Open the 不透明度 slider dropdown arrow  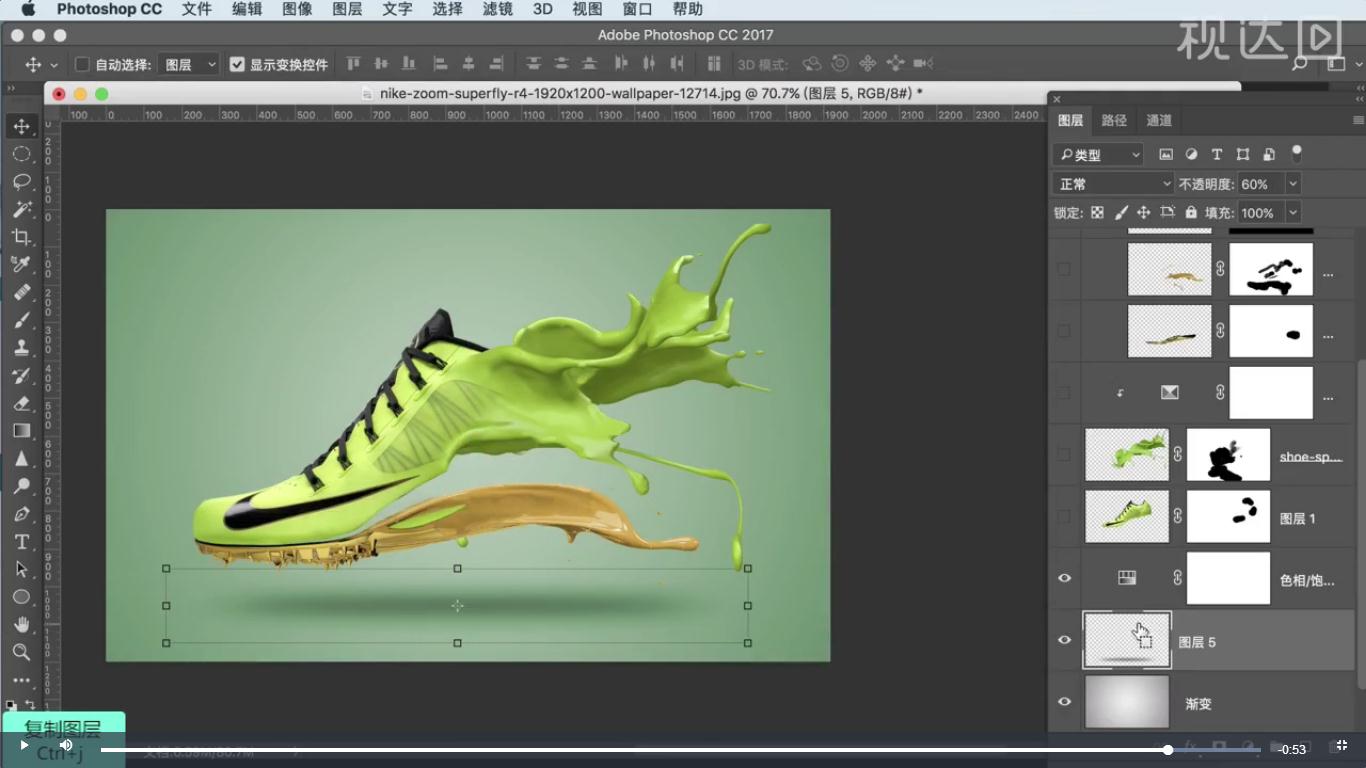pyautogui.click(x=1293, y=184)
